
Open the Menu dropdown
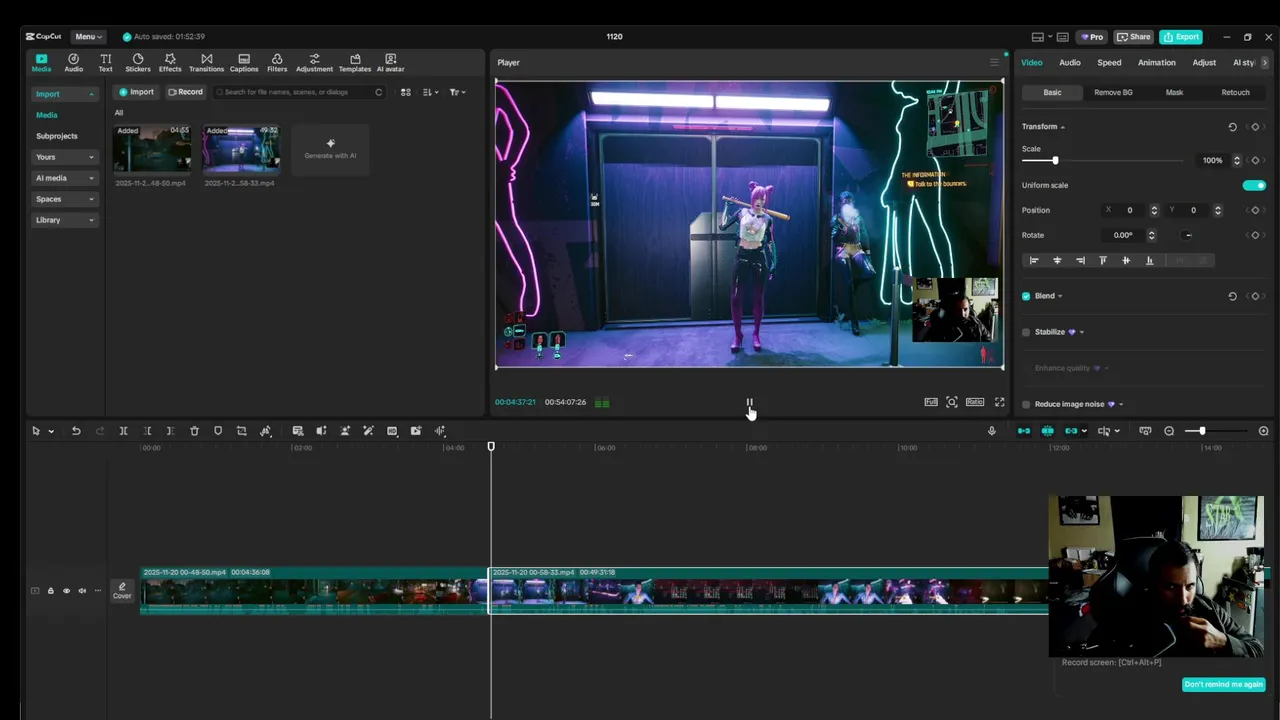click(88, 37)
